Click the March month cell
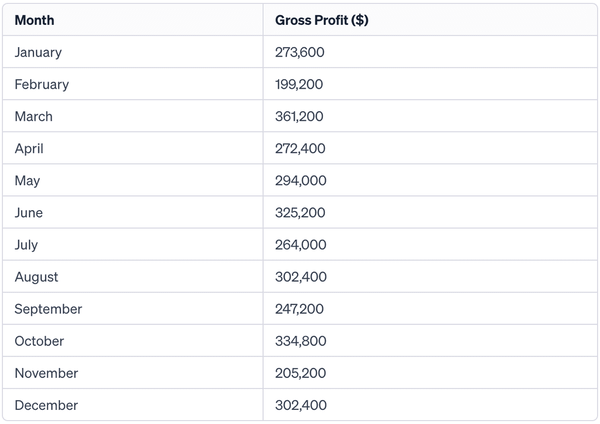This screenshot has height=424, width=600. pyautogui.click(x=34, y=116)
